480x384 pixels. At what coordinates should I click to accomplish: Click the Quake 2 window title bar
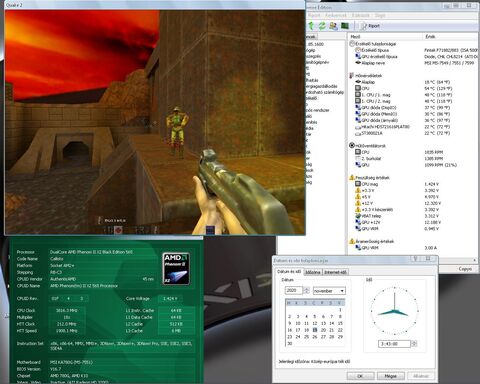[x=155, y=5]
